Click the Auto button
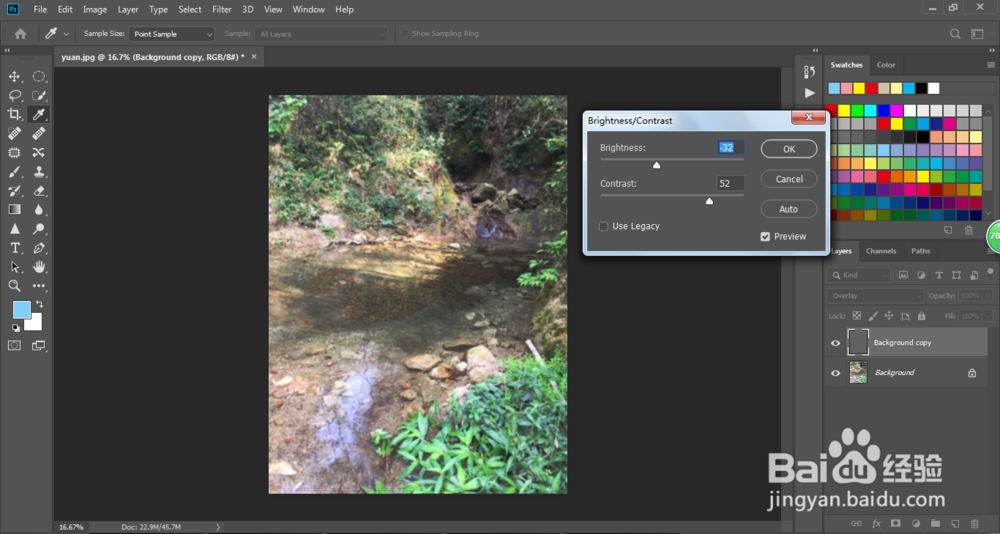Screen dimensions: 1000x534 [x=789, y=209]
